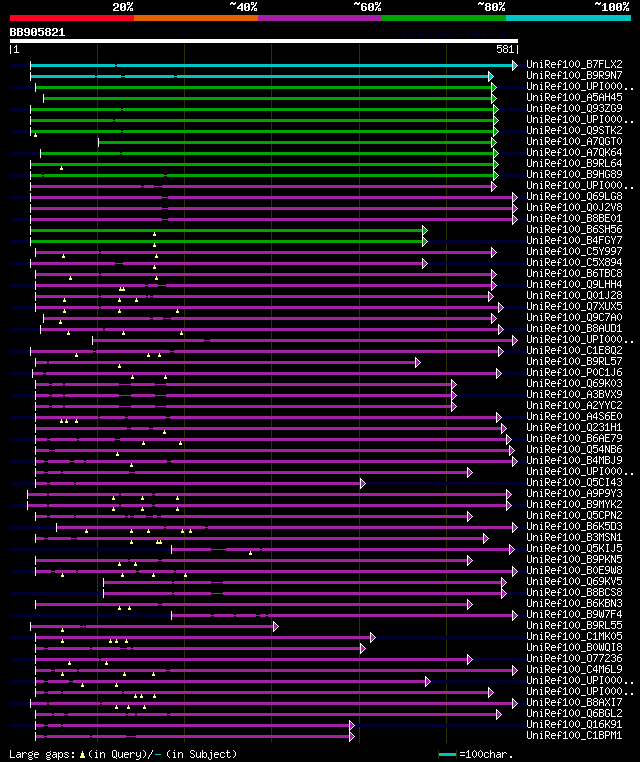Screen dimensions: 640x762
Task: Pick the UniRef100_A3BVX9 hit name
Action: [x=574, y=394]
